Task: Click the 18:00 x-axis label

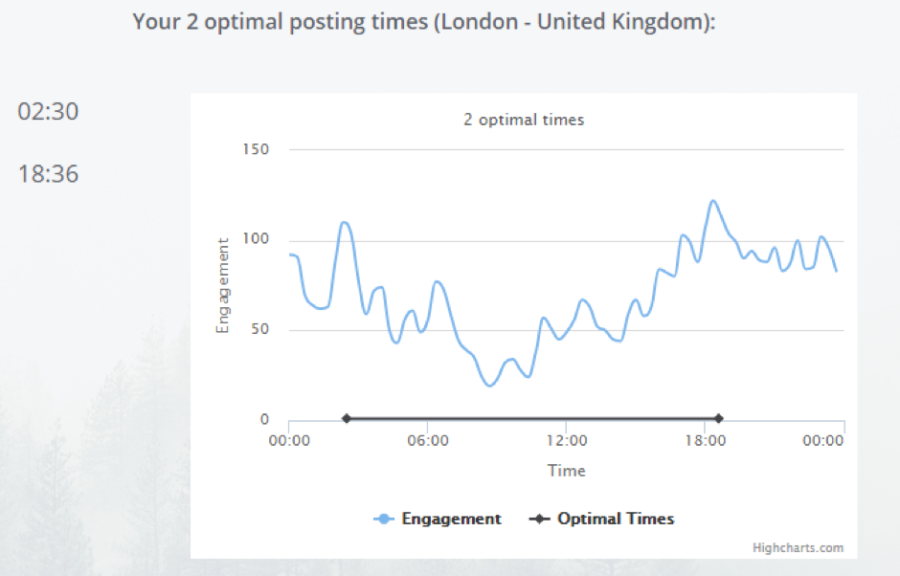Action: [x=704, y=440]
